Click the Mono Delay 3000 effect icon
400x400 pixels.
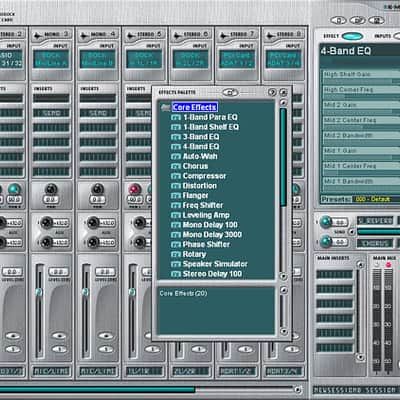pos(176,235)
